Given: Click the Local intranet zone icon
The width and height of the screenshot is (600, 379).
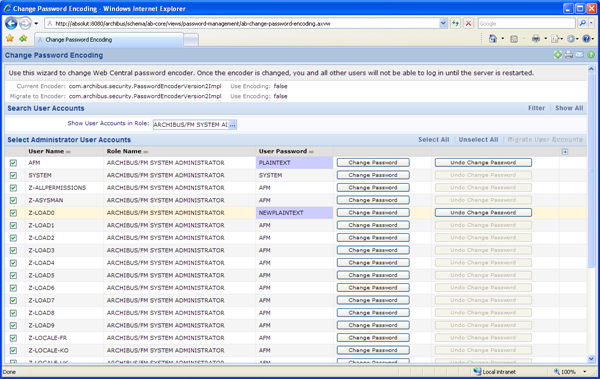Looking at the screenshot, I should click(477, 371).
